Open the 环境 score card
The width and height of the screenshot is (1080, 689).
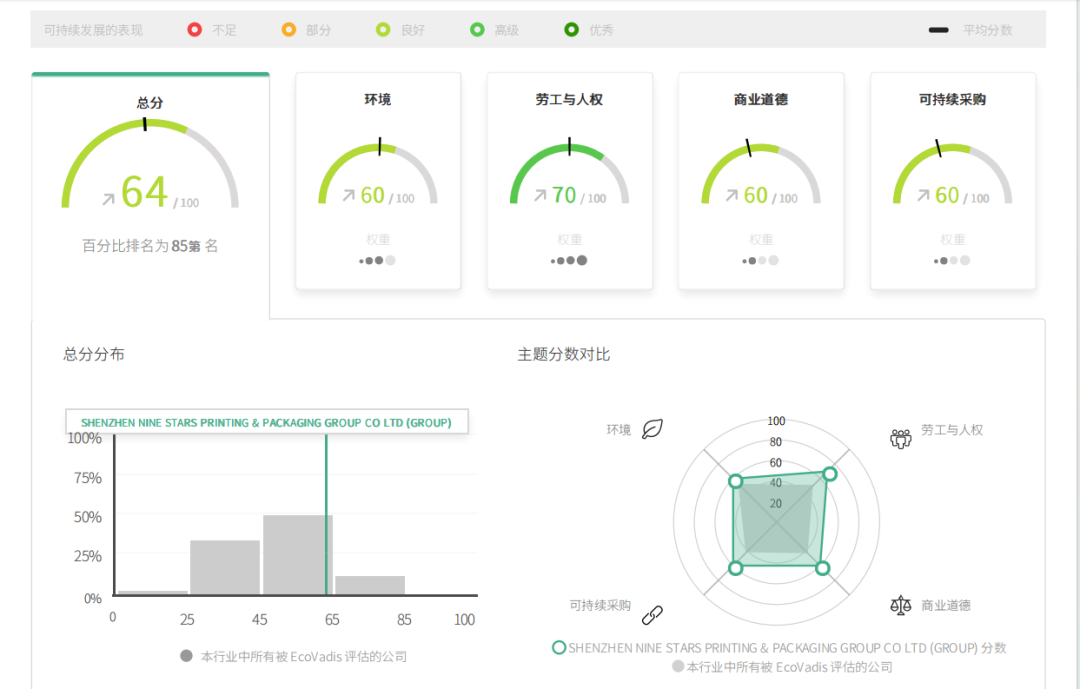[378, 181]
